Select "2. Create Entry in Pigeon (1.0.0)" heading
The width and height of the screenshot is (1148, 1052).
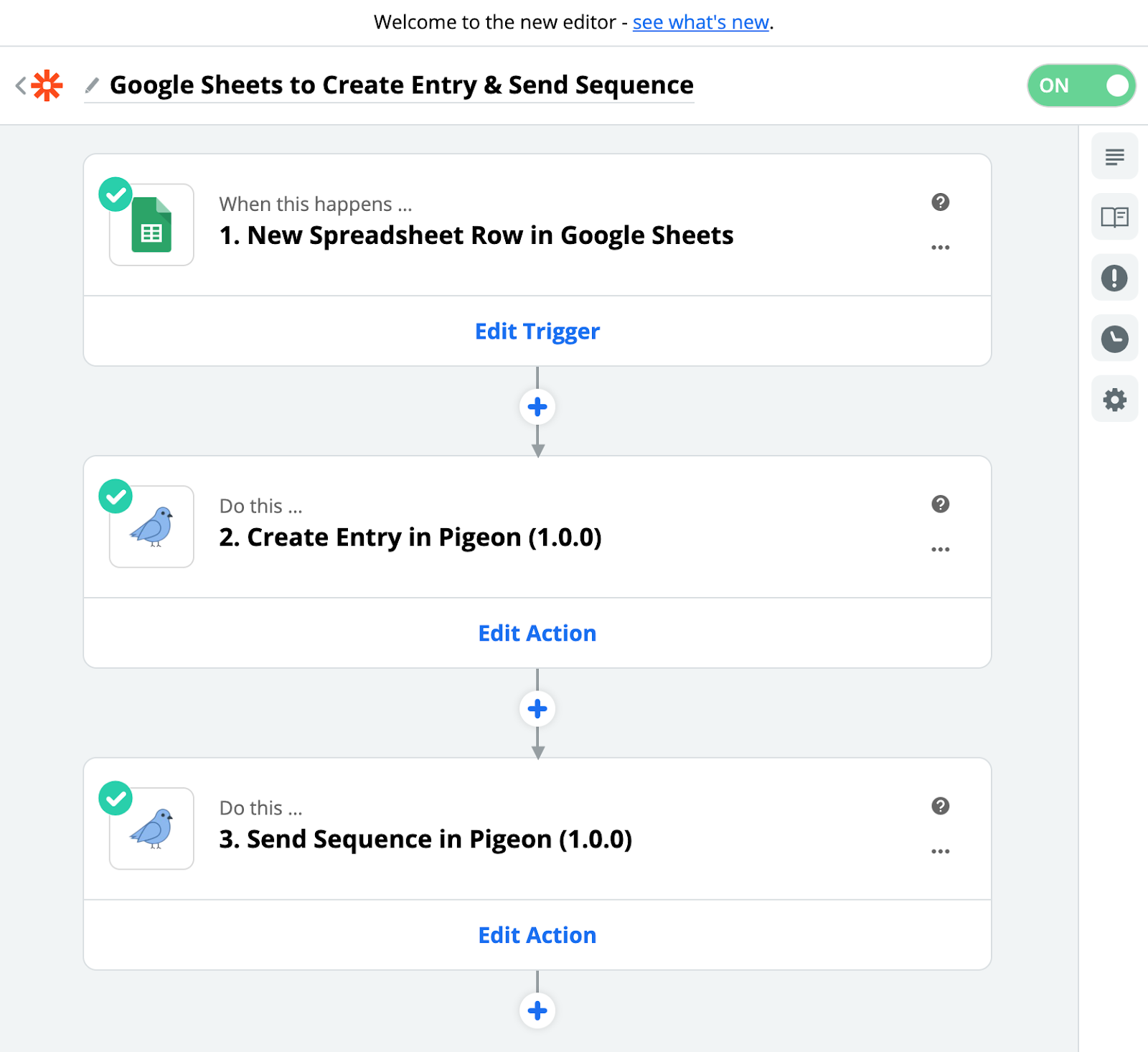click(410, 537)
